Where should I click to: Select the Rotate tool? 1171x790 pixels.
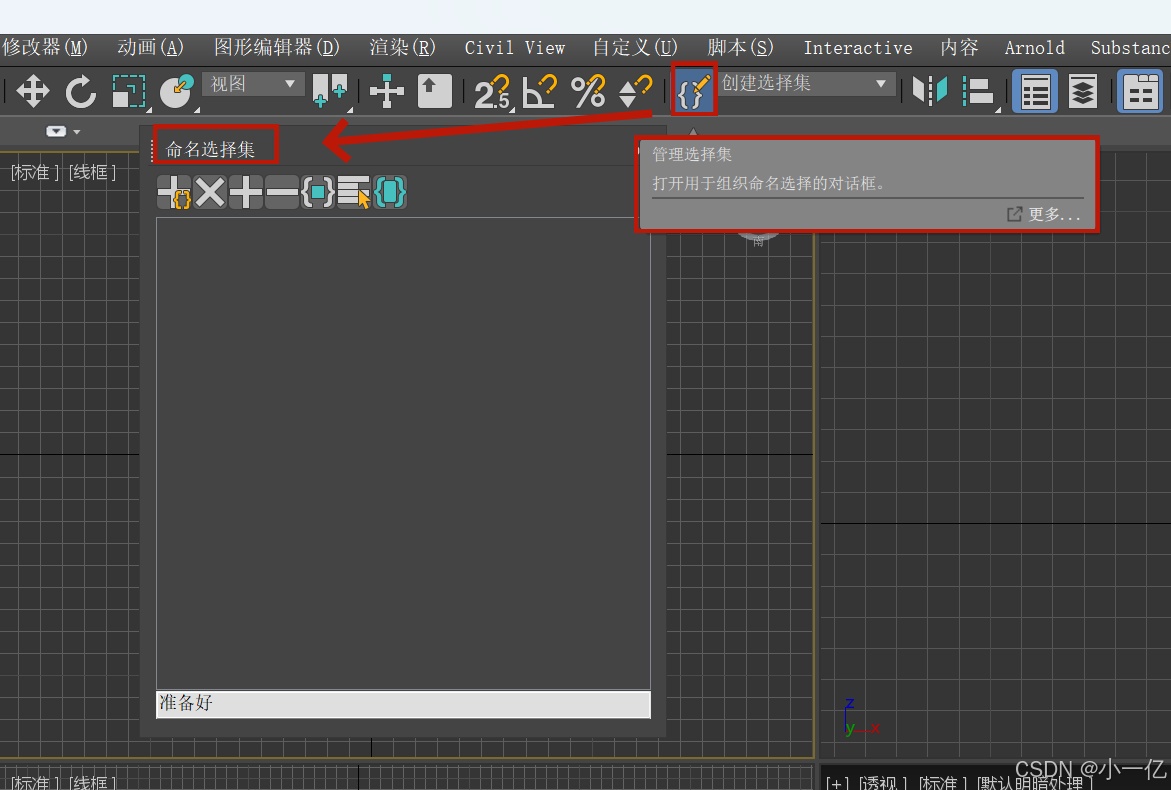pyautogui.click(x=81, y=91)
